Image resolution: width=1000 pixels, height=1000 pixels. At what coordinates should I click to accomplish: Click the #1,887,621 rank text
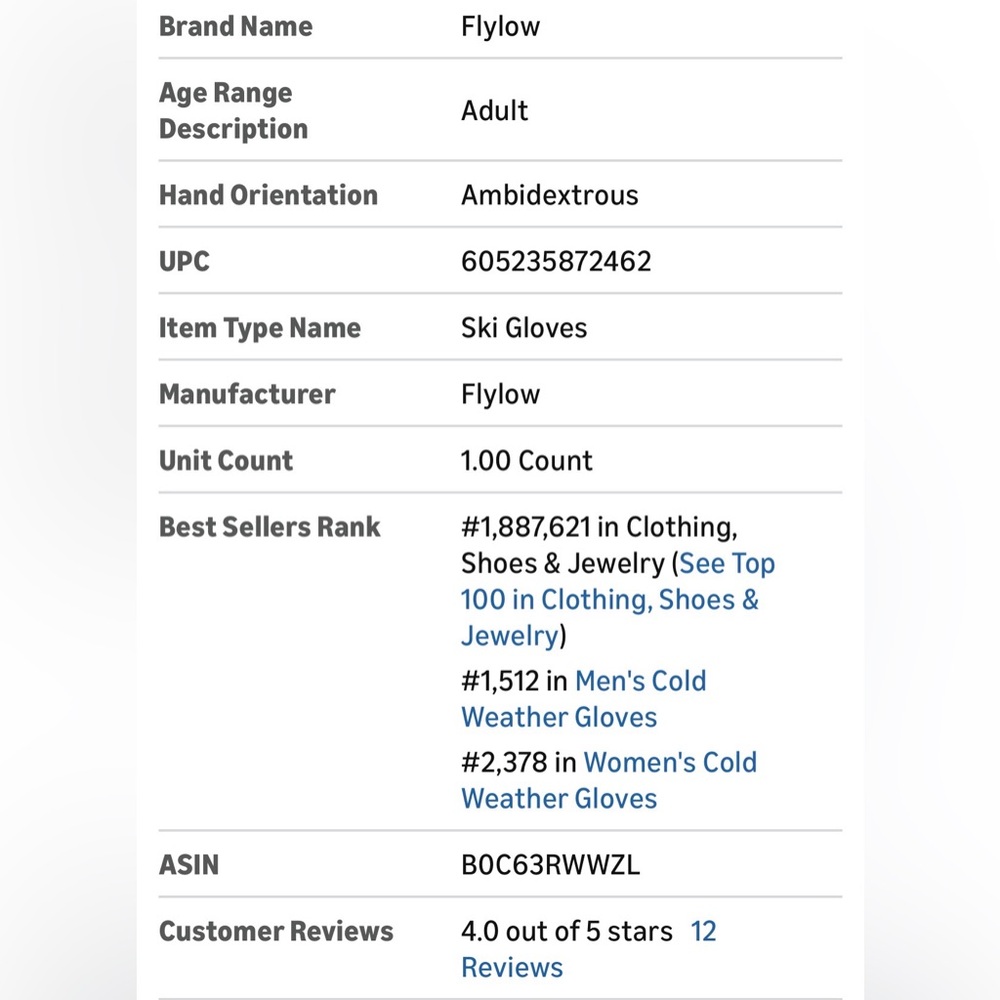(526, 527)
